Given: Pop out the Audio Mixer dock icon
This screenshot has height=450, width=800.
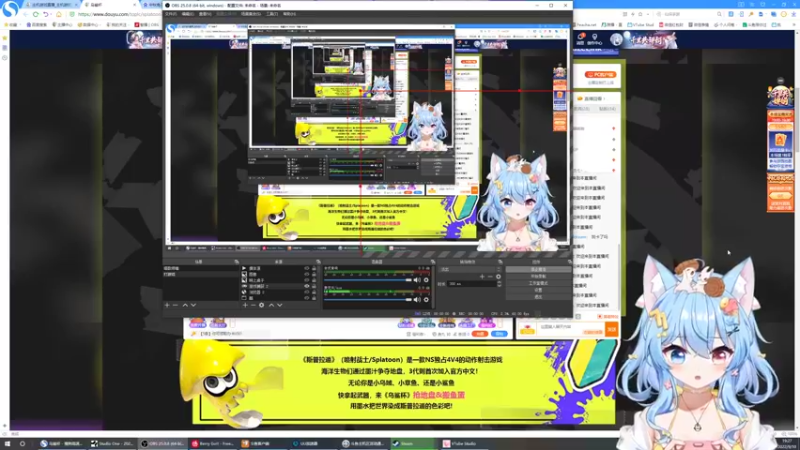Looking at the screenshot, I should (433, 262).
